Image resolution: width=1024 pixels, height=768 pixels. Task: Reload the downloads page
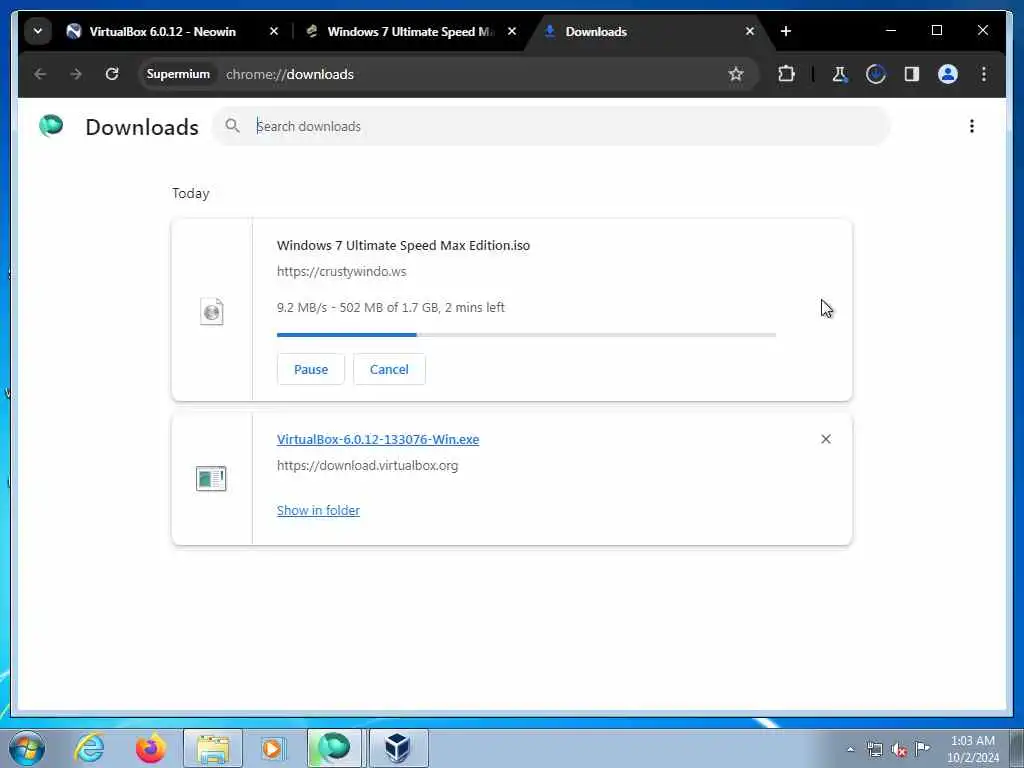point(112,74)
